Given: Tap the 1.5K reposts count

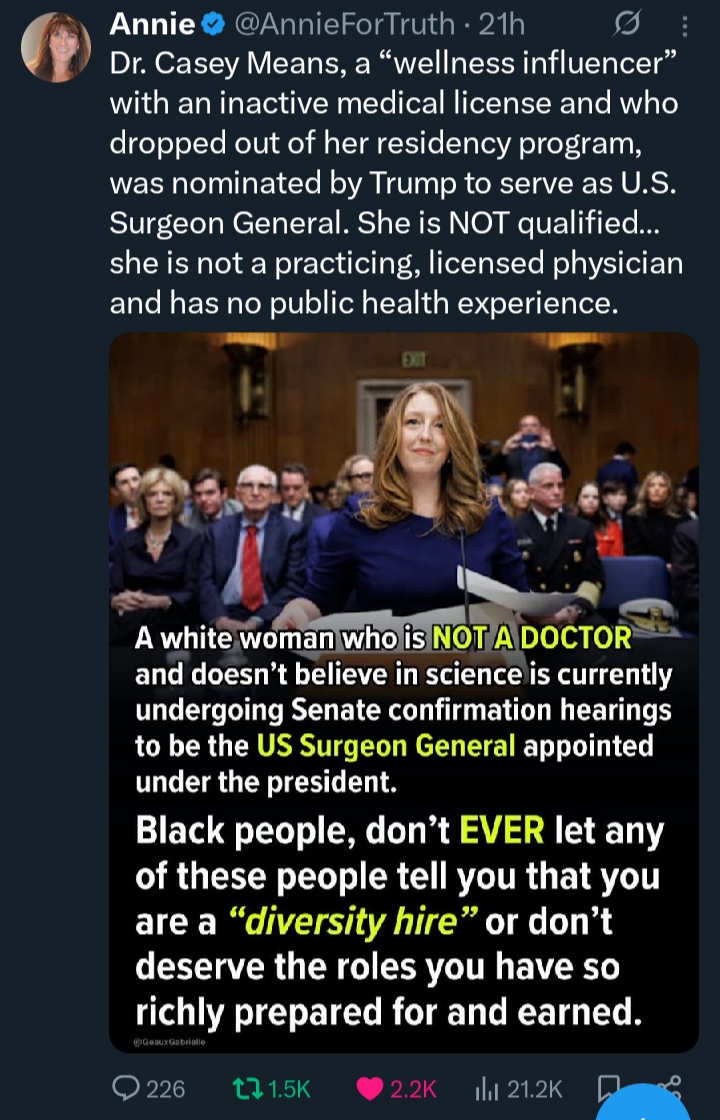Looking at the screenshot, I should coord(290,1089).
